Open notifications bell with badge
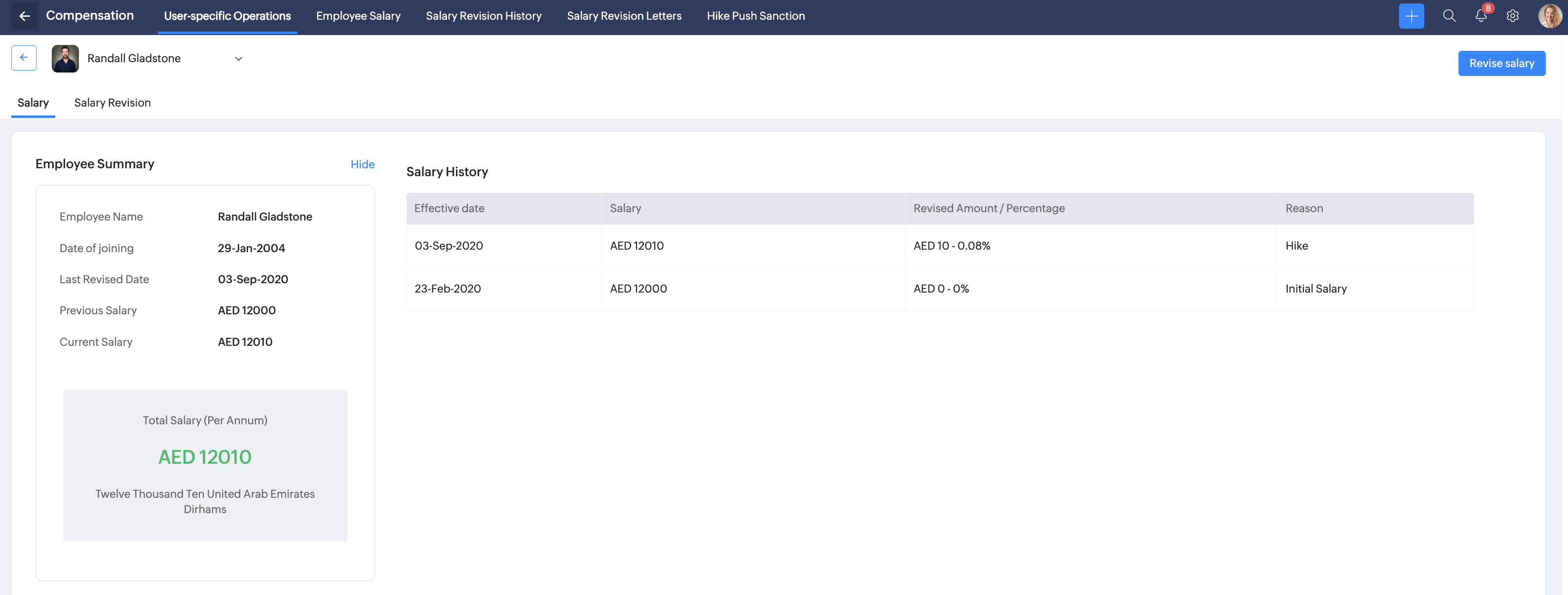Screen dimensions: 1568x595 coord(1480,16)
